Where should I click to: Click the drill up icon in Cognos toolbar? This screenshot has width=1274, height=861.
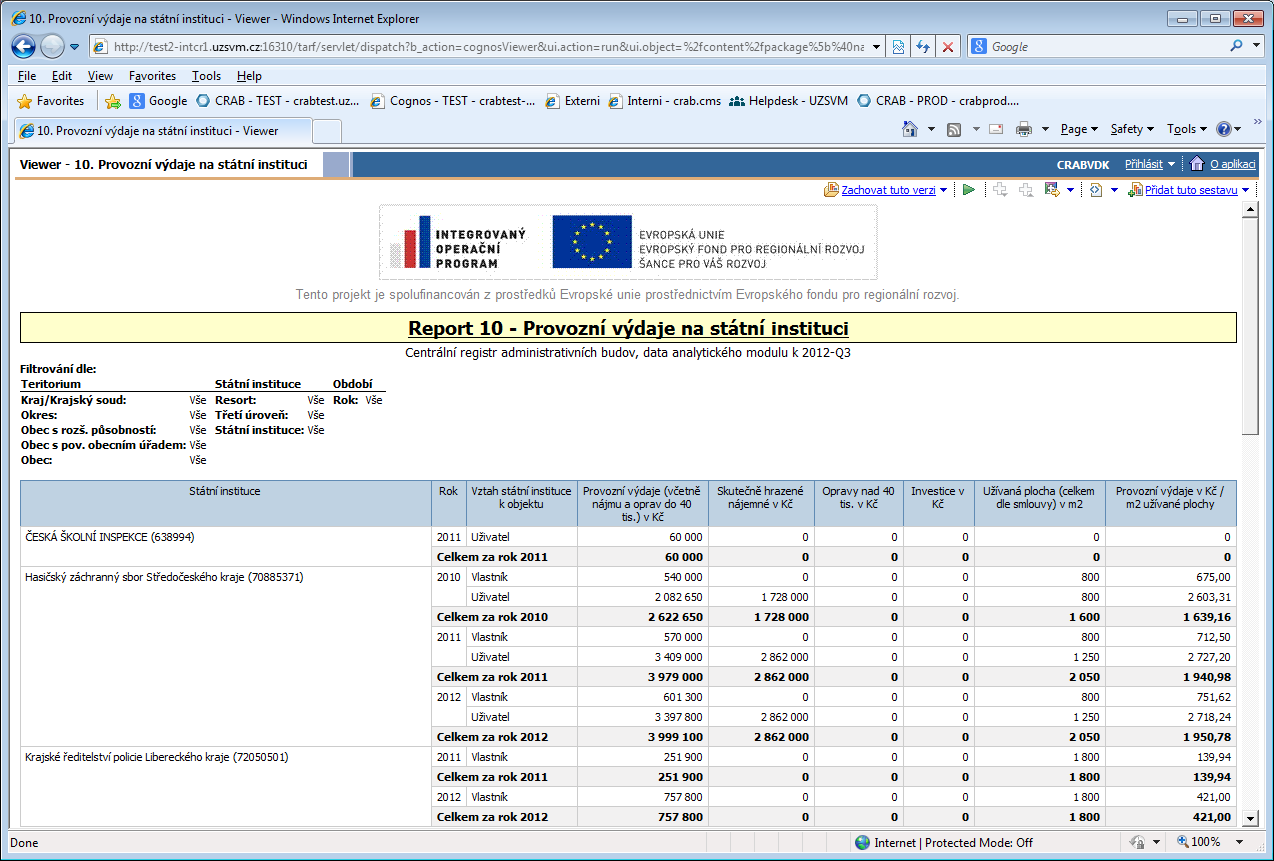click(1025, 190)
